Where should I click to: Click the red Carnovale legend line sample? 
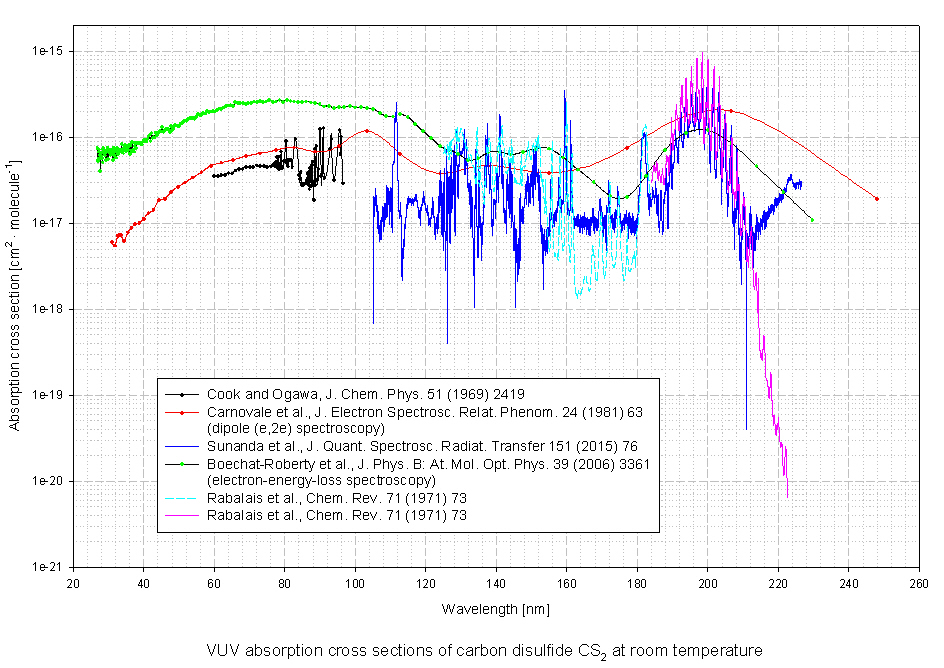[x=181, y=411]
